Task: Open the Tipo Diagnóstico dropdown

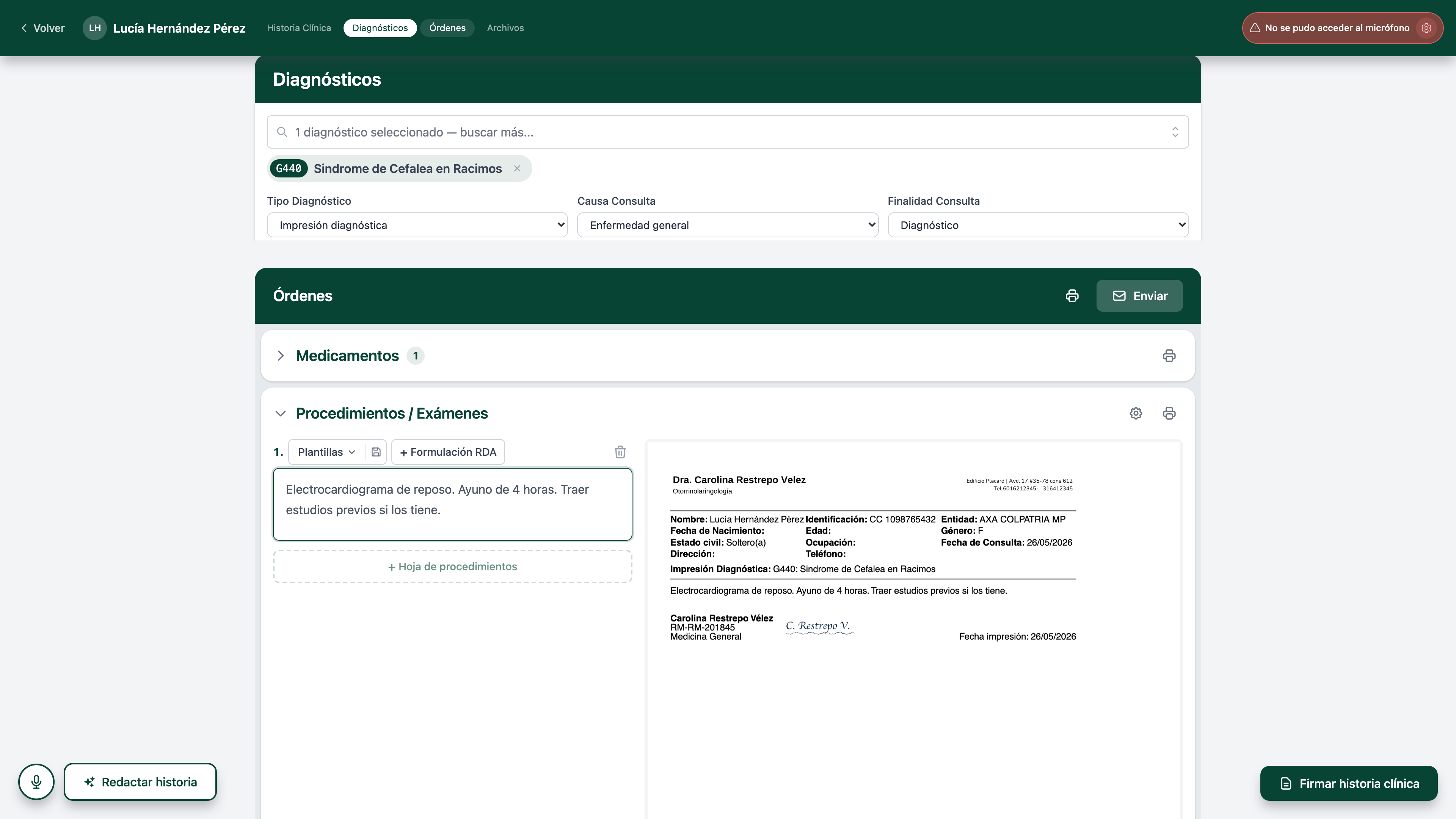Action: (x=417, y=225)
